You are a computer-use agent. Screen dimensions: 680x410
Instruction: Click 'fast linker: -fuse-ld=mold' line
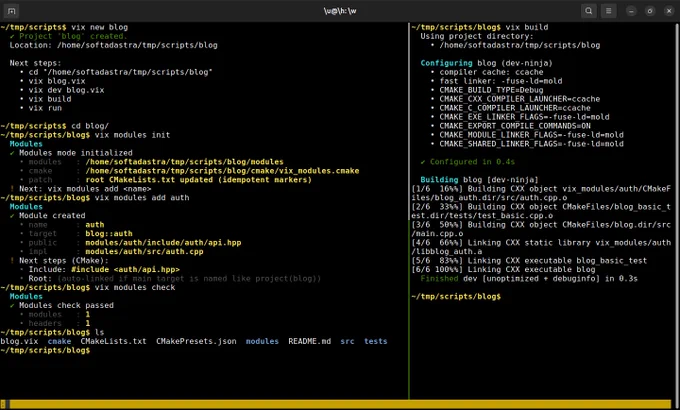[x=501, y=81]
